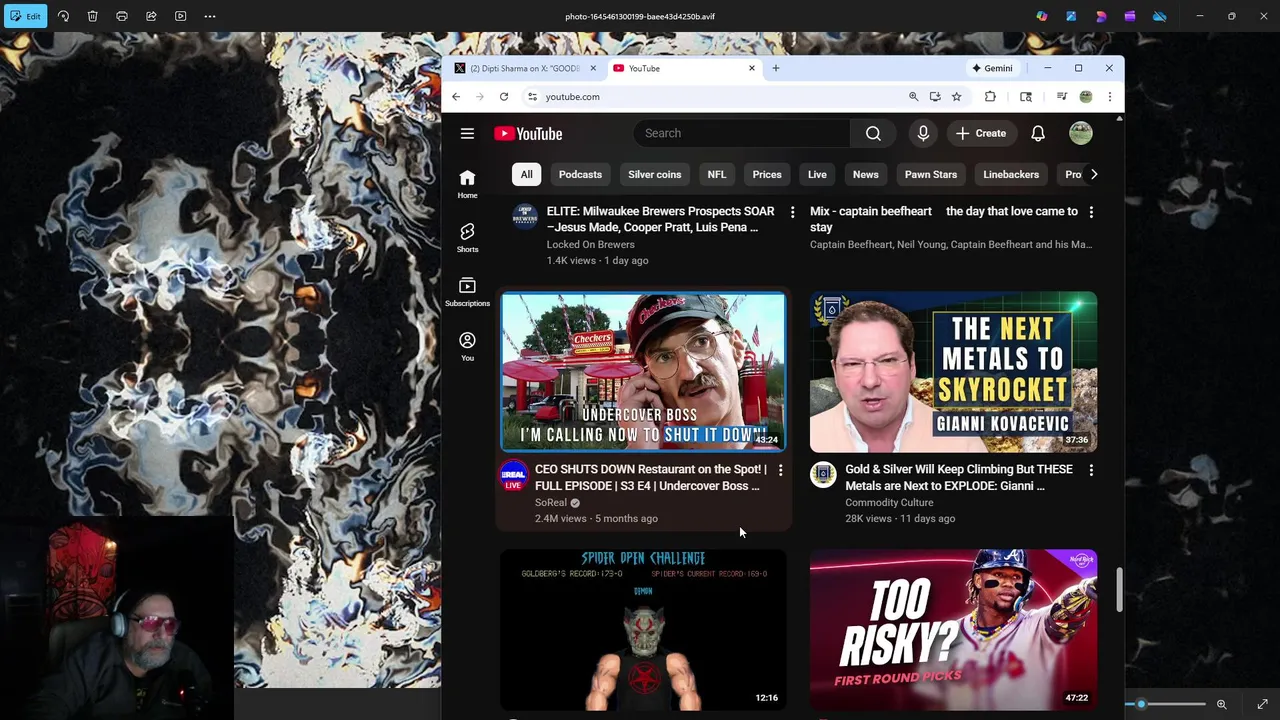Close the YouTube browser tab

pos(752,68)
